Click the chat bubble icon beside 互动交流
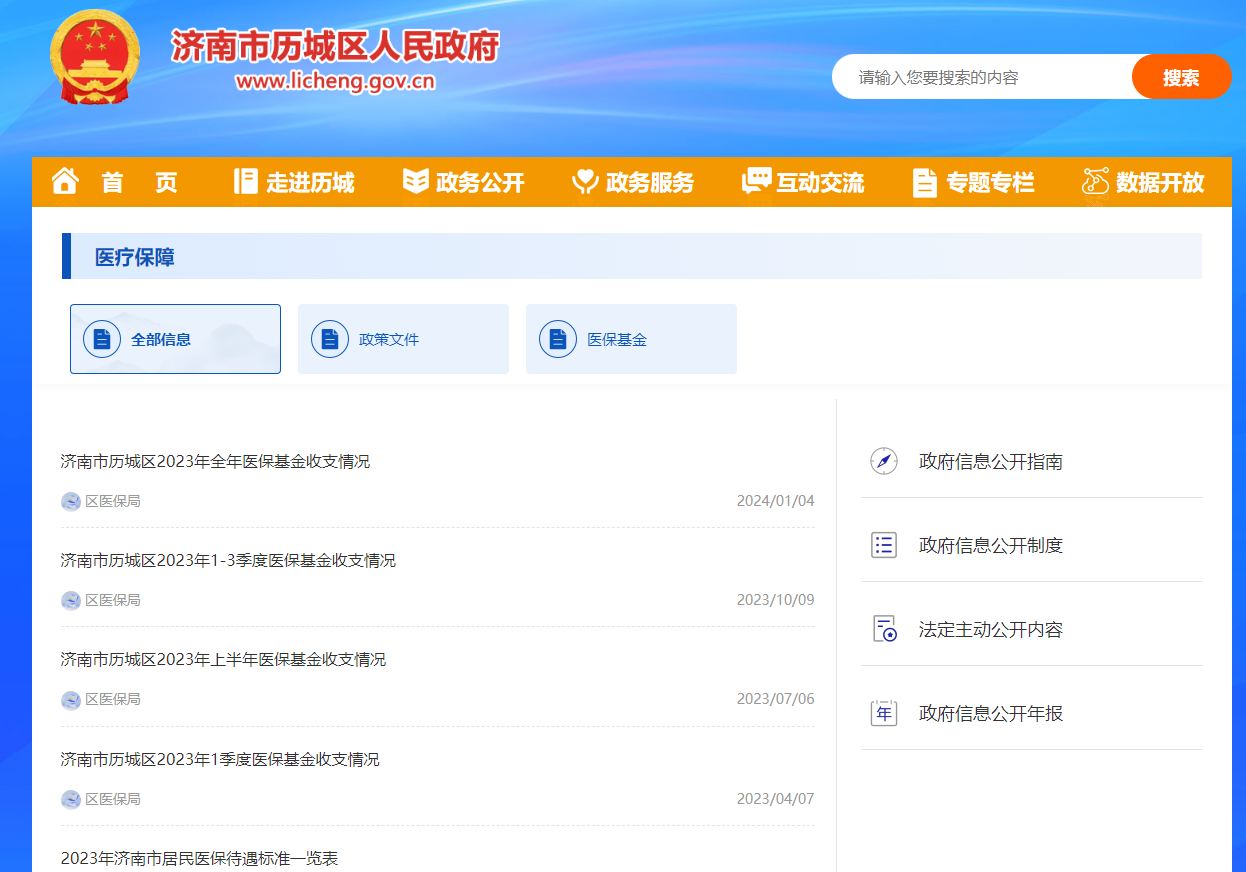1246x872 pixels. tap(756, 181)
